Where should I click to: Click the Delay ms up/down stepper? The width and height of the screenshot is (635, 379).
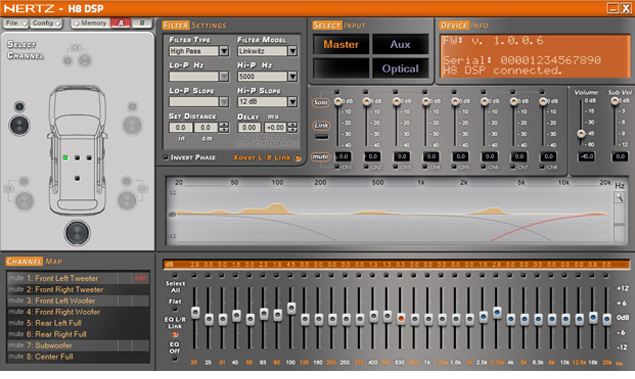coord(292,128)
